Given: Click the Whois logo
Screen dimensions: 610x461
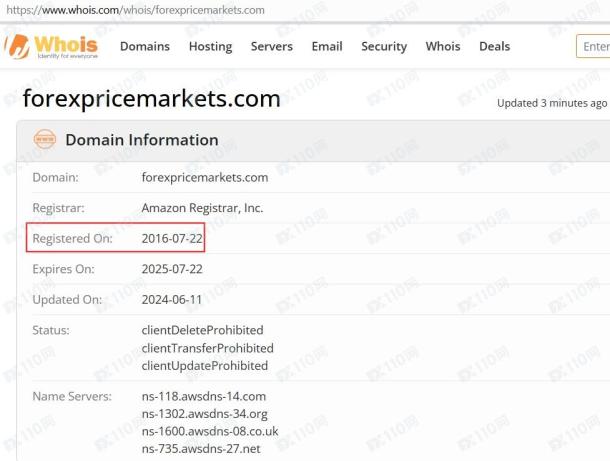Looking at the screenshot, I should [51, 47].
